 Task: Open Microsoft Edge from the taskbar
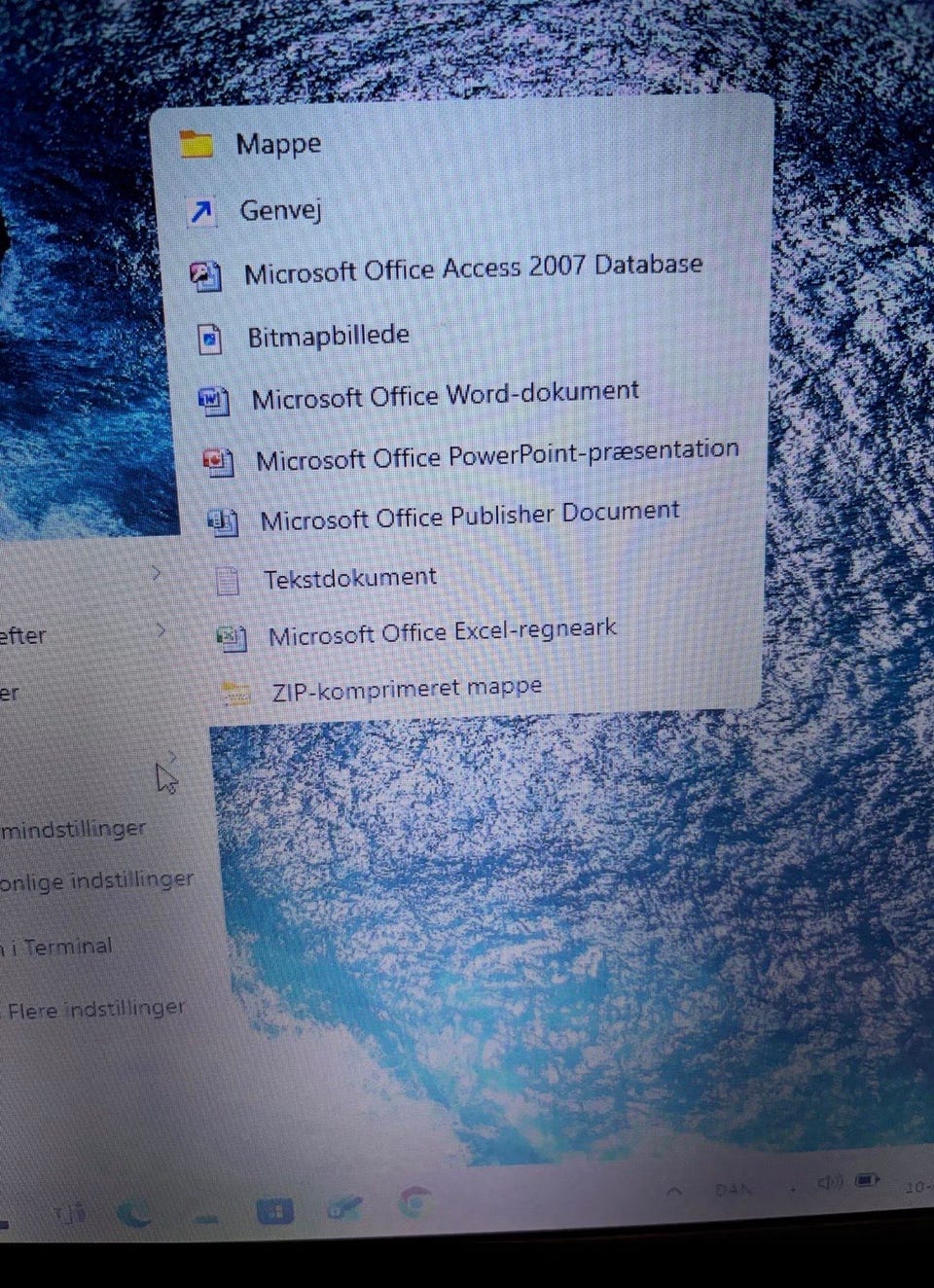[x=133, y=1213]
